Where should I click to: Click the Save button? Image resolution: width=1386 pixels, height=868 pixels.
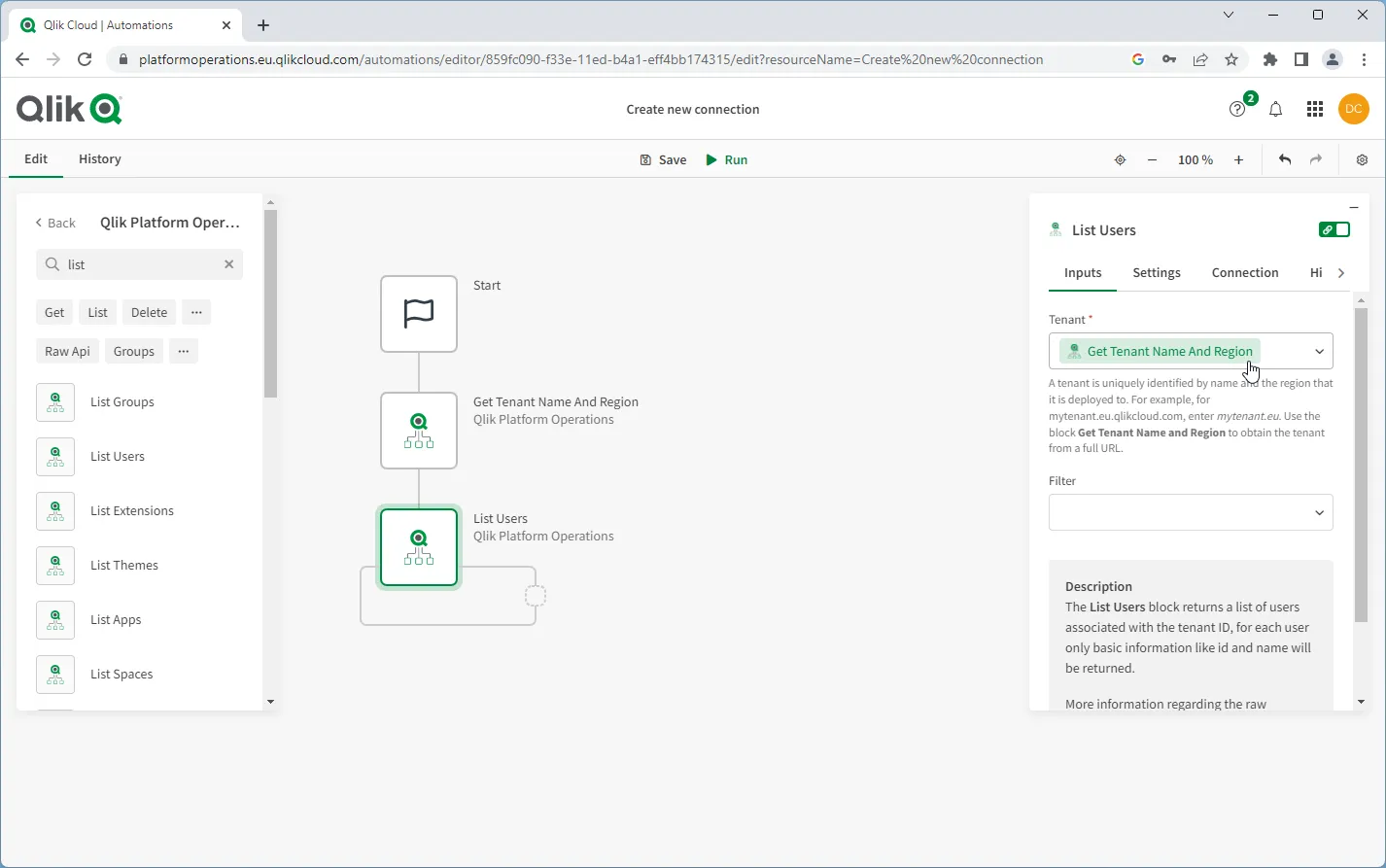(663, 159)
